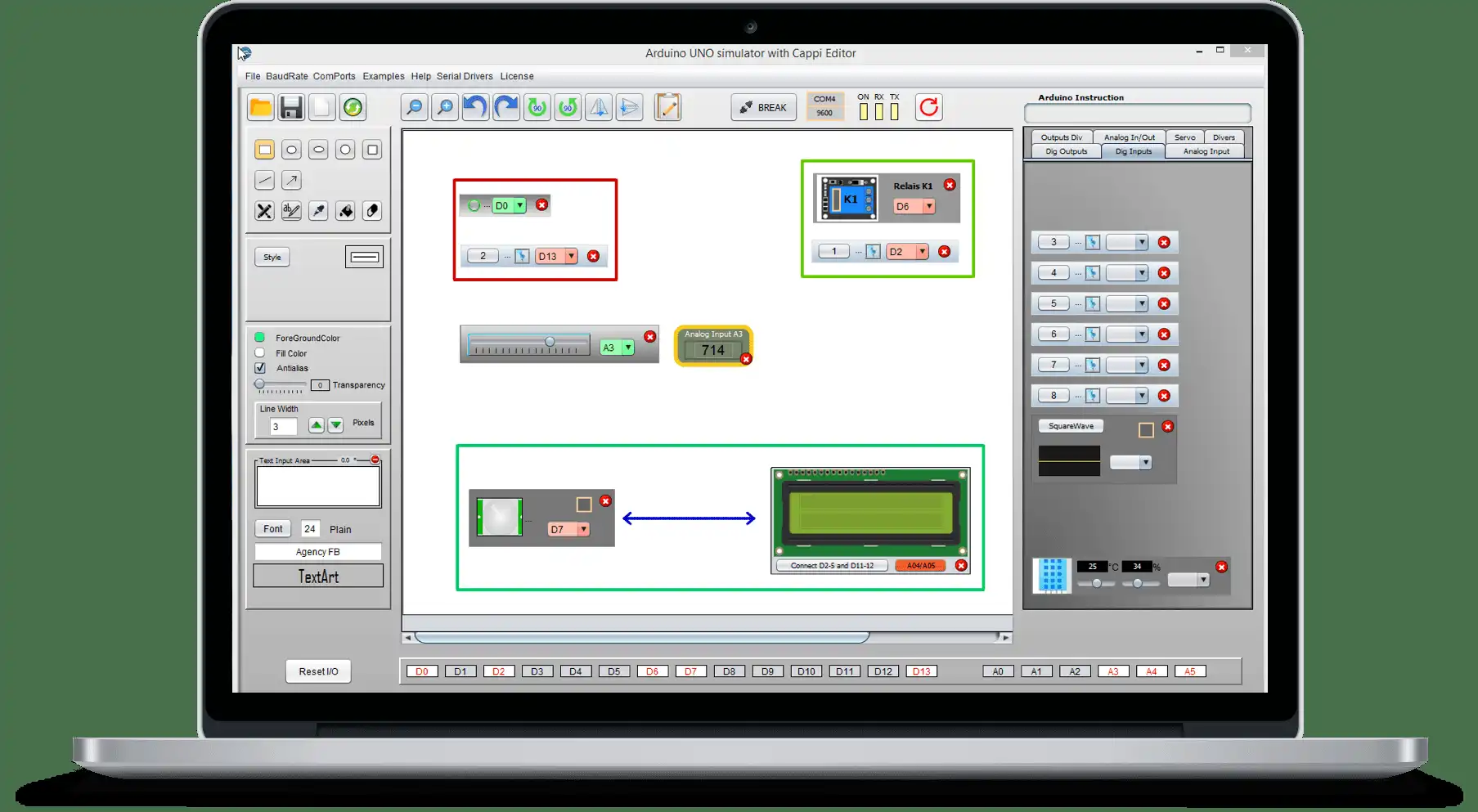Click the Font button
Screen dimensions: 1478x812
(273, 529)
